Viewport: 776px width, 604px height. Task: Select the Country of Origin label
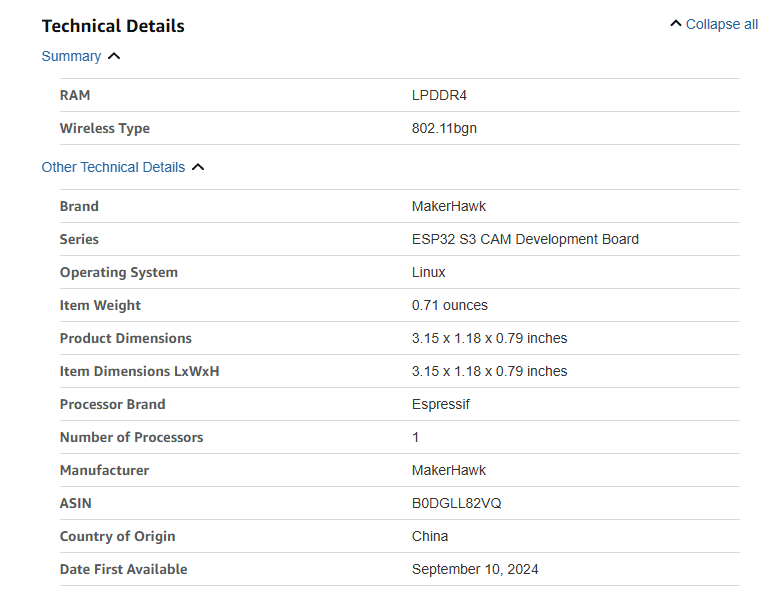tap(117, 536)
